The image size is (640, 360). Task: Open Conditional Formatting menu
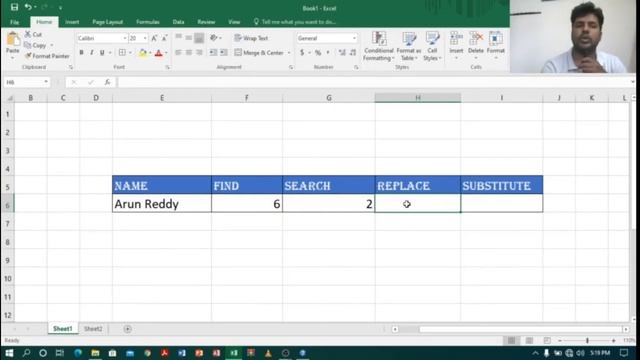point(378,46)
